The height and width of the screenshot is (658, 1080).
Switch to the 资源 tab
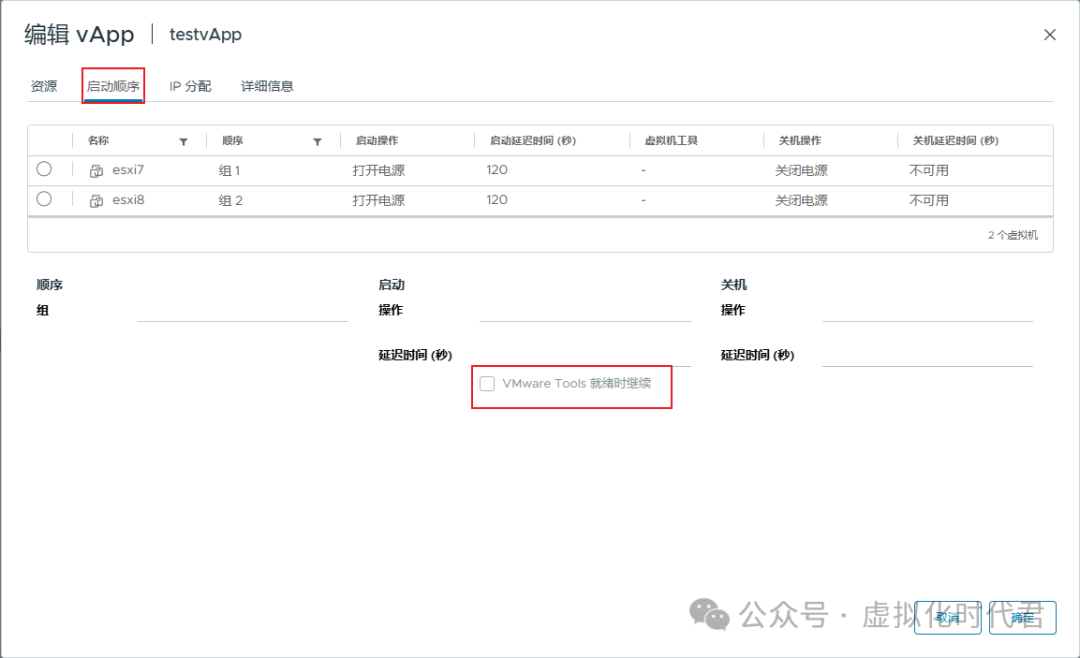[x=43, y=86]
